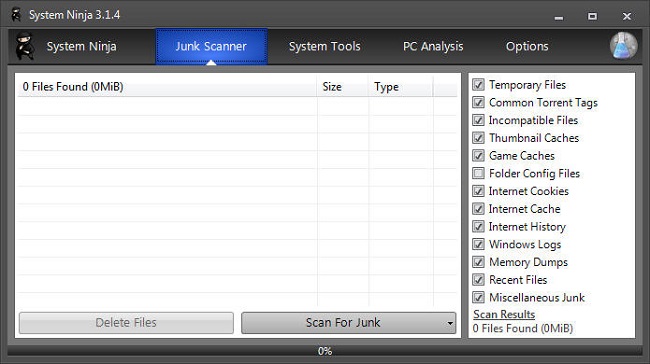Click the ninja logo icon in navigation bar
650x364 pixels.
pos(24,46)
